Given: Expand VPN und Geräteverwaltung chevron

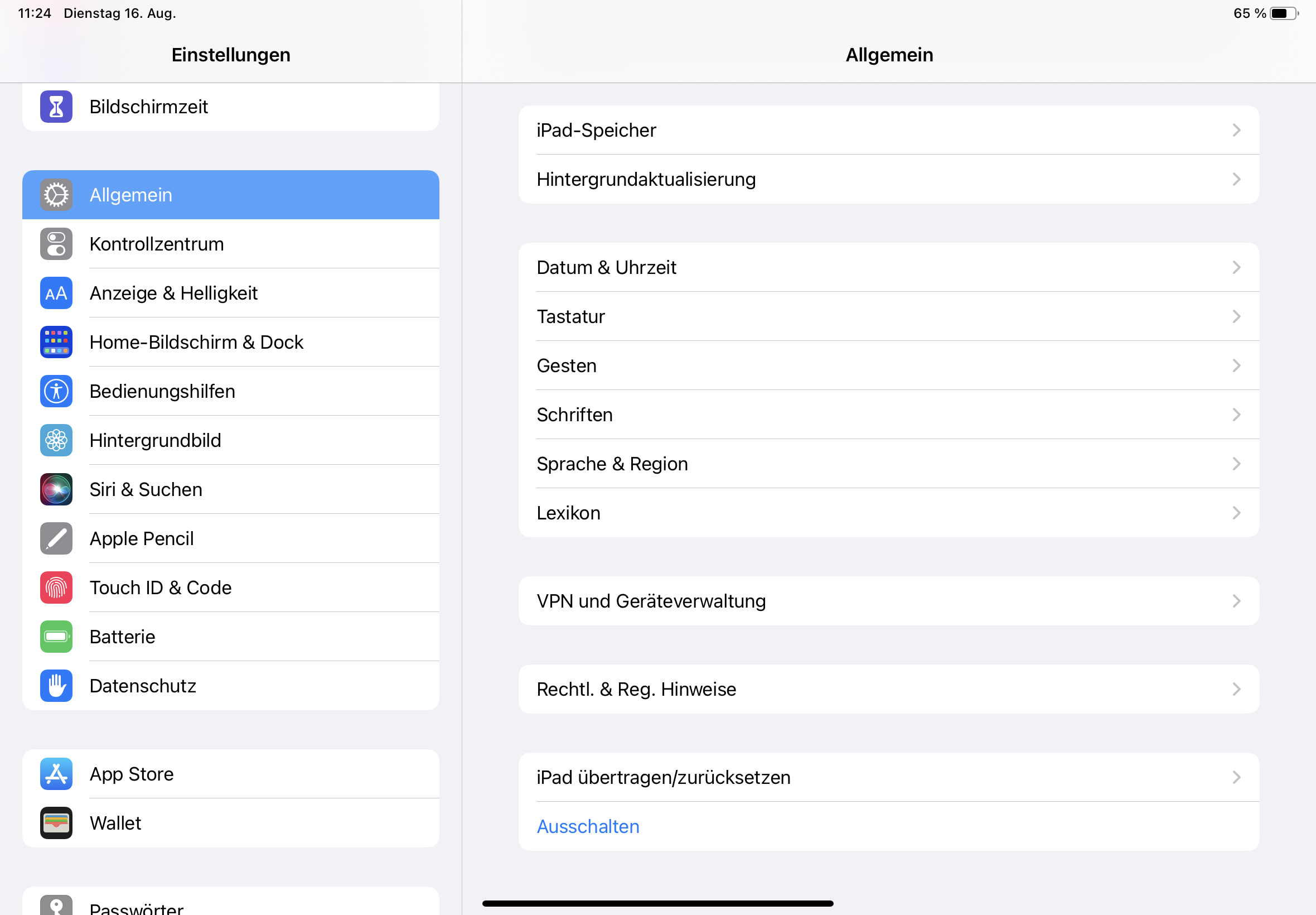Looking at the screenshot, I should click(x=1236, y=601).
